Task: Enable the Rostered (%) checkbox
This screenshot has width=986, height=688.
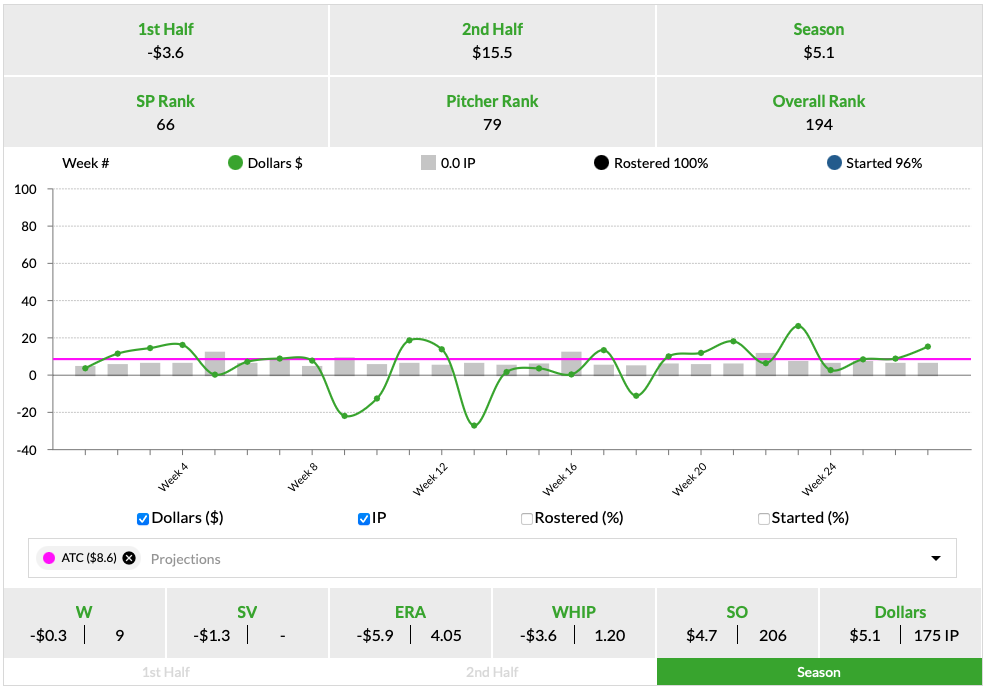Action: click(527, 519)
